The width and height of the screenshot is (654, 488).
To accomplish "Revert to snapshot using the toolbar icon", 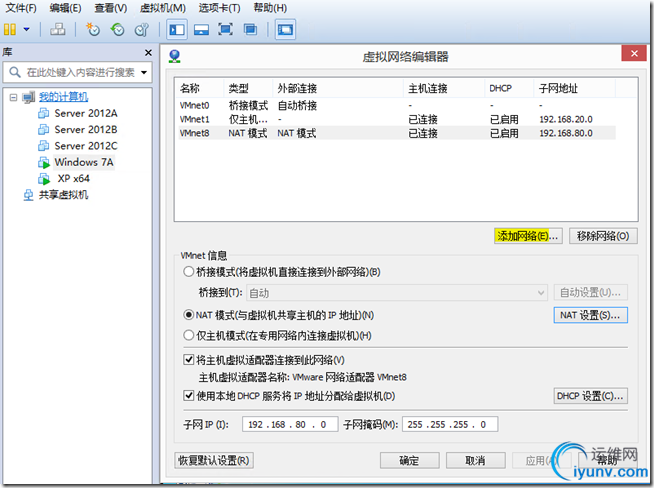I will pyautogui.click(x=118, y=29).
